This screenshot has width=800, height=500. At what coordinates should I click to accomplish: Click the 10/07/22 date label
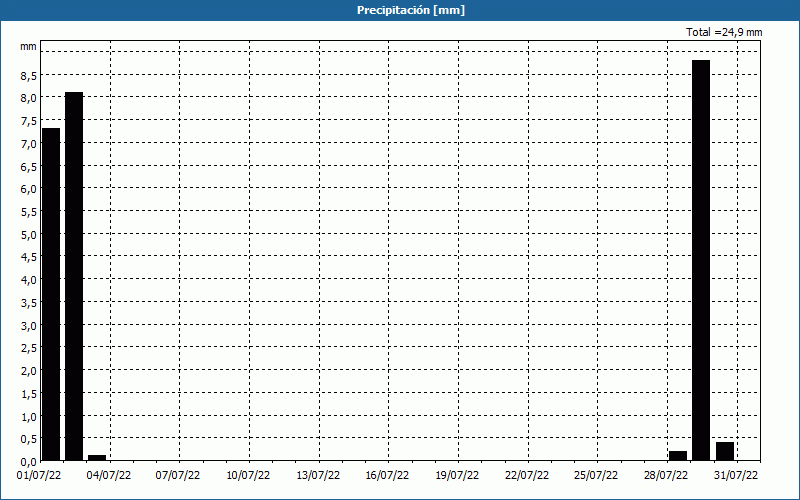248,476
